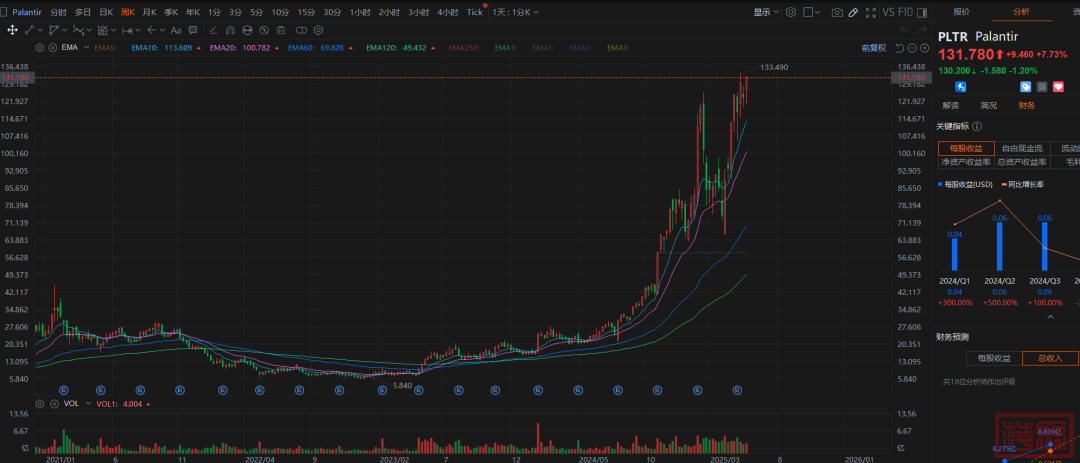Select the Fibonacci projection tool
Image resolution: width=1080 pixels, height=463 pixels.
[103, 30]
